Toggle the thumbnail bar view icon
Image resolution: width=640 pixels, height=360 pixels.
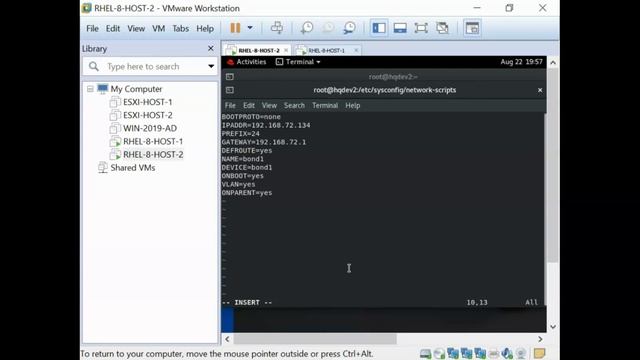[x=400, y=28]
